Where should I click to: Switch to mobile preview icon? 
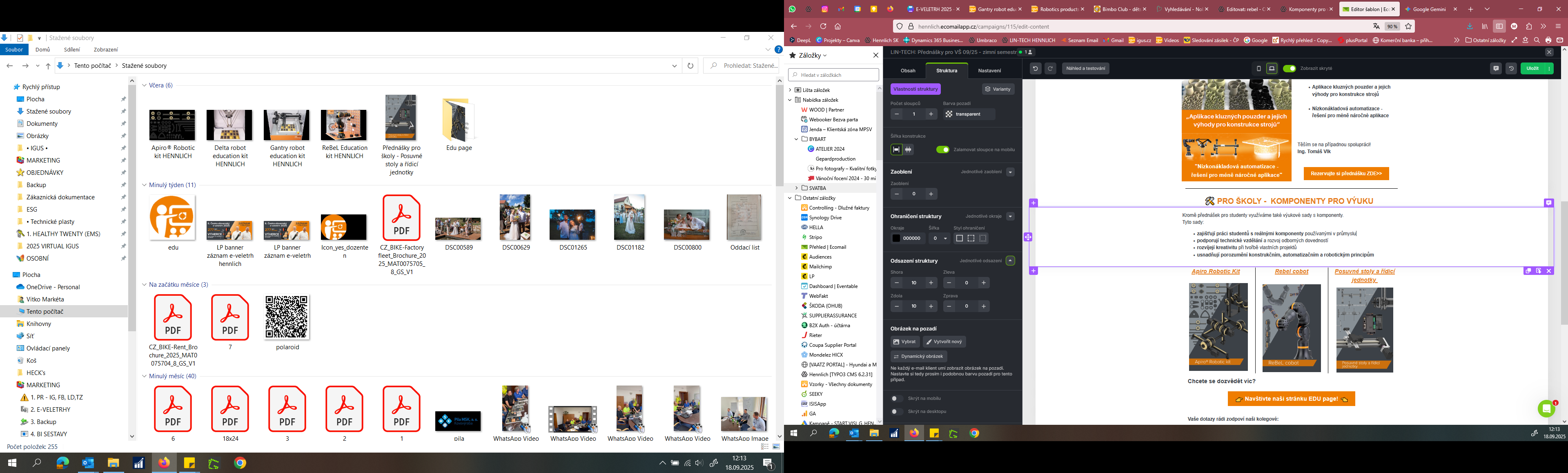[1259, 69]
